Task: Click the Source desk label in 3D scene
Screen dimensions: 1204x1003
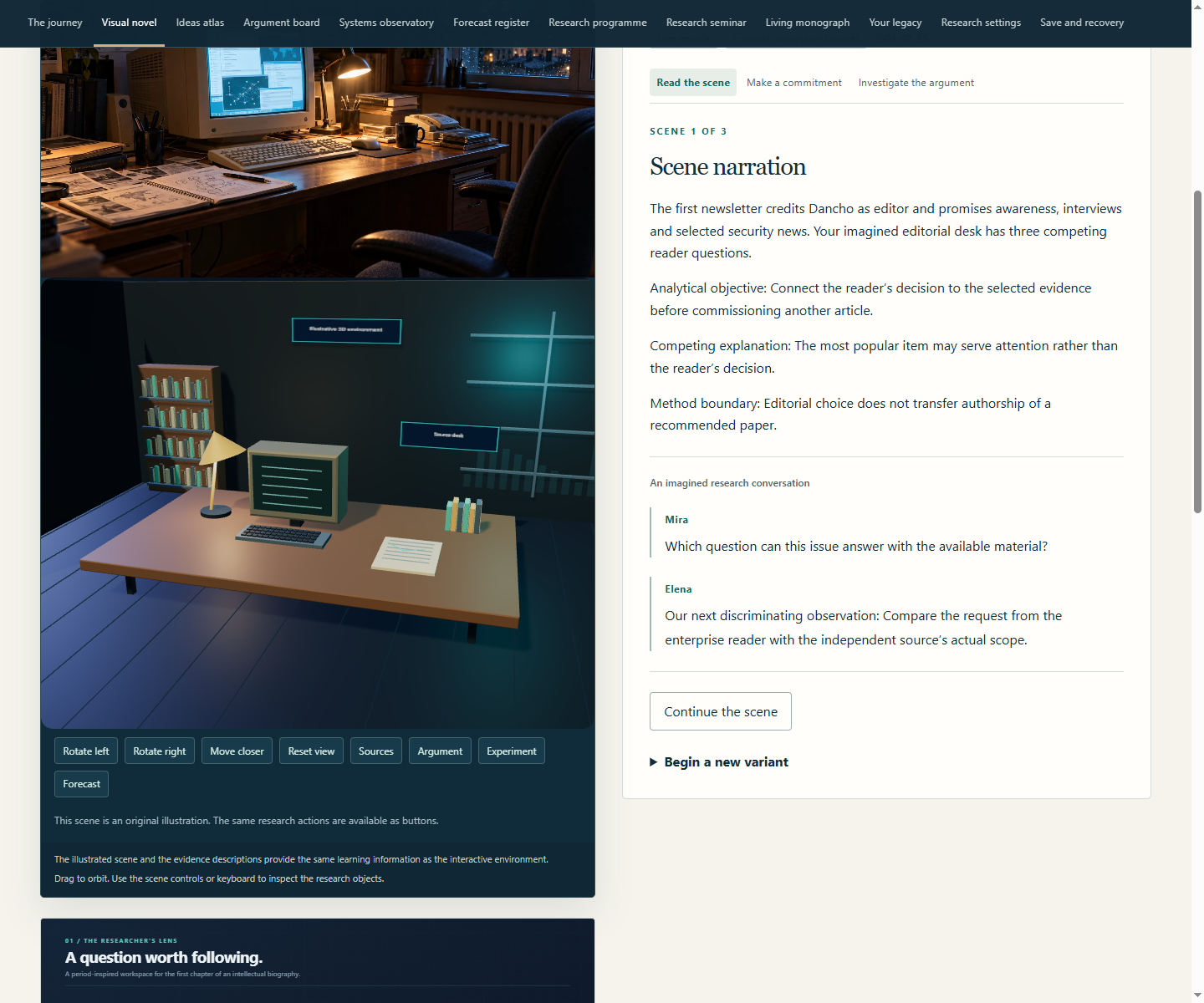Action: coord(449,436)
